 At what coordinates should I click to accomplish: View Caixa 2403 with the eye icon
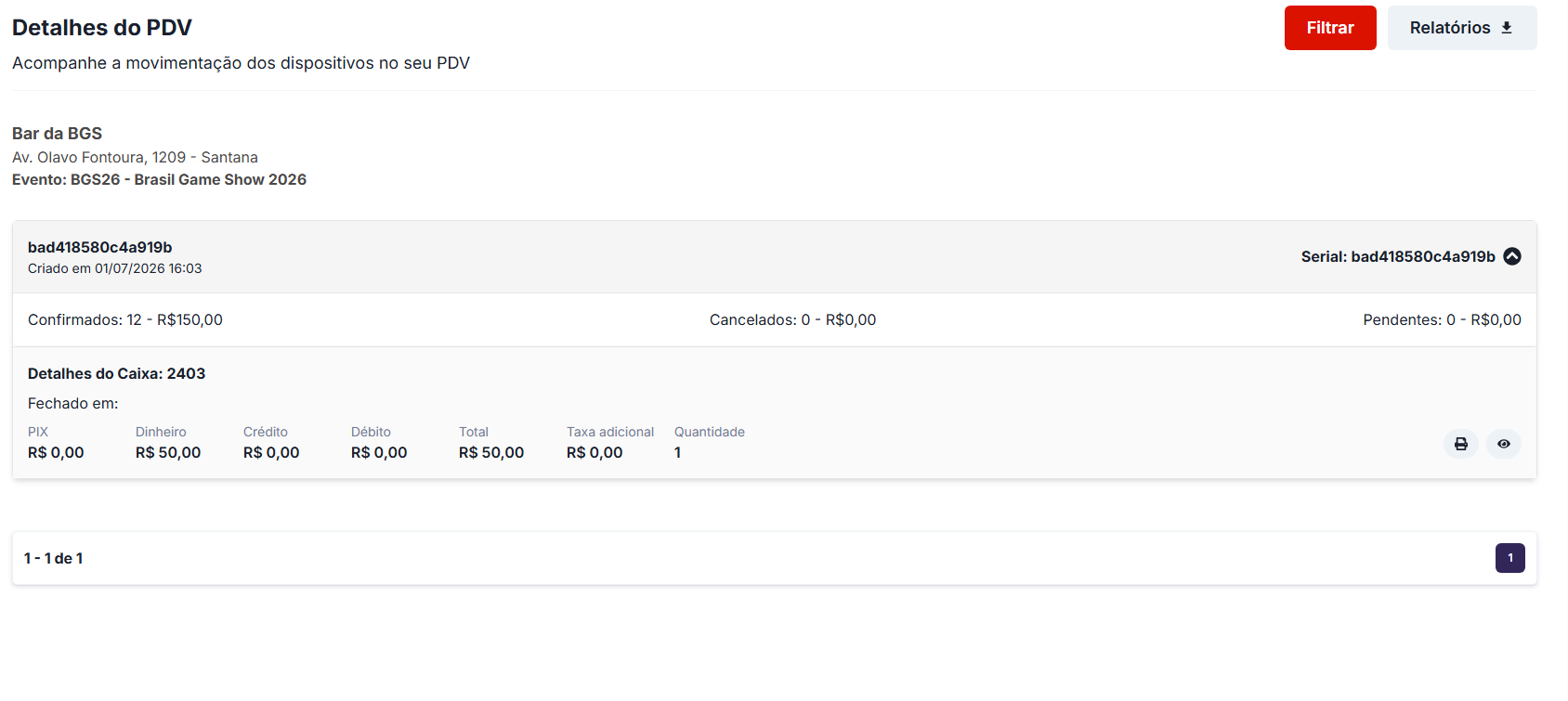(1504, 444)
